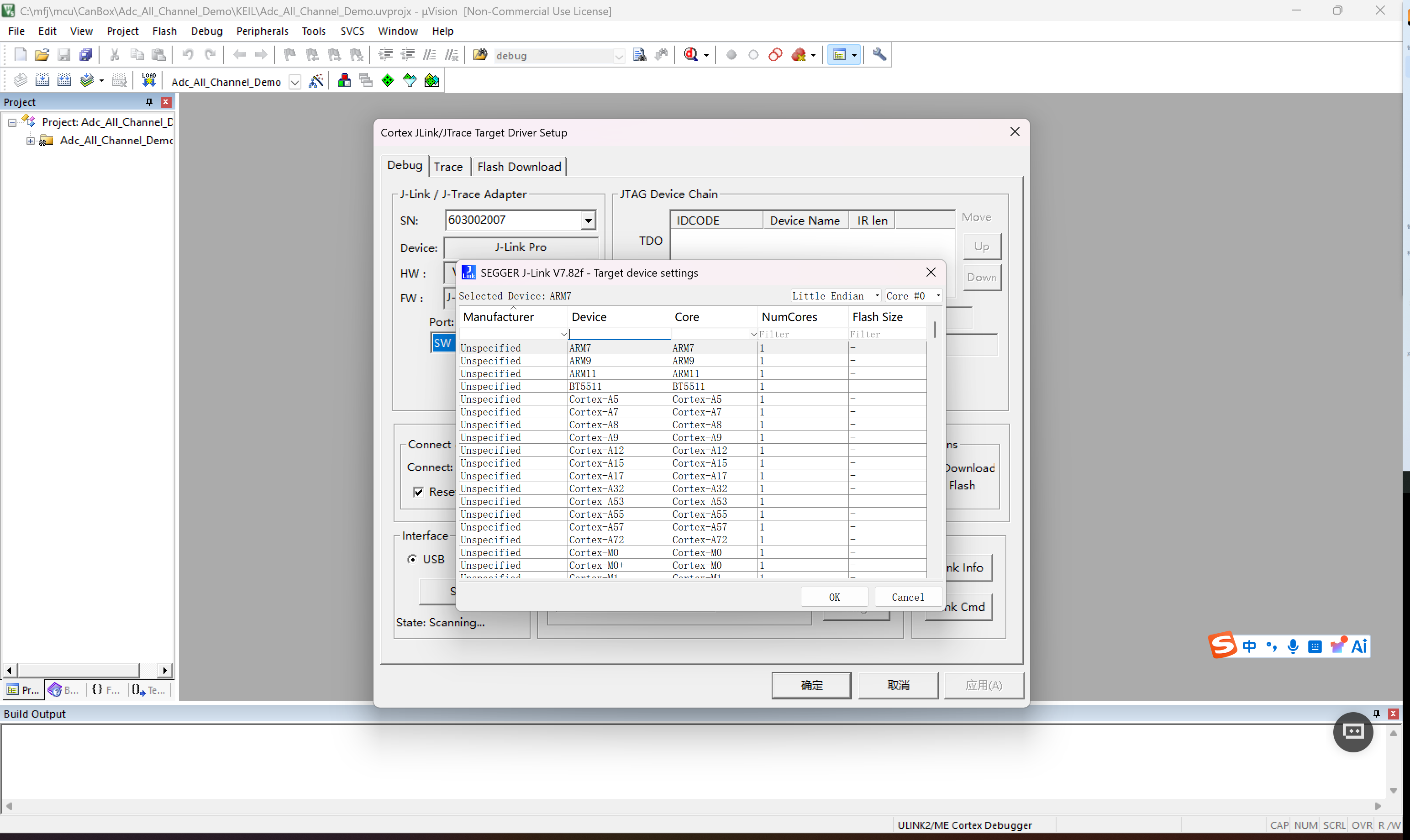Click the insert breakpoint red circle icon
The image size is (1410, 840).
731,55
